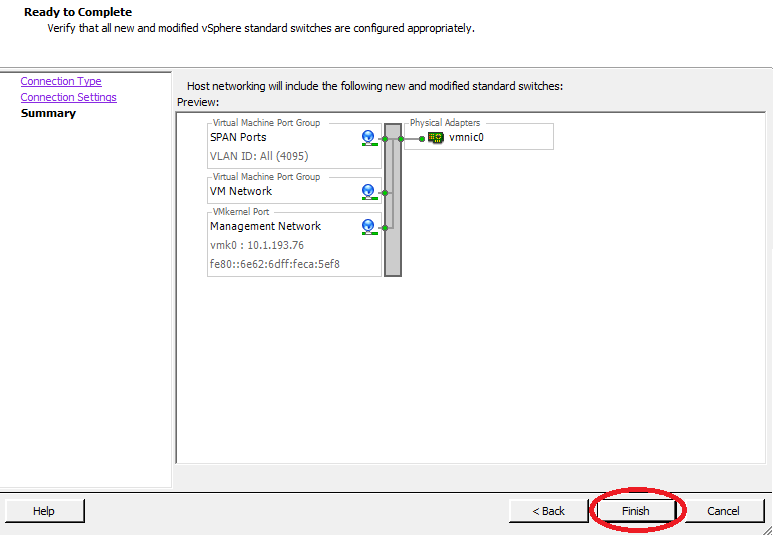Cancel the wizard
Image resolution: width=773 pixels, height=535 pixels.
pyautogui.click(x=723, y=511)
